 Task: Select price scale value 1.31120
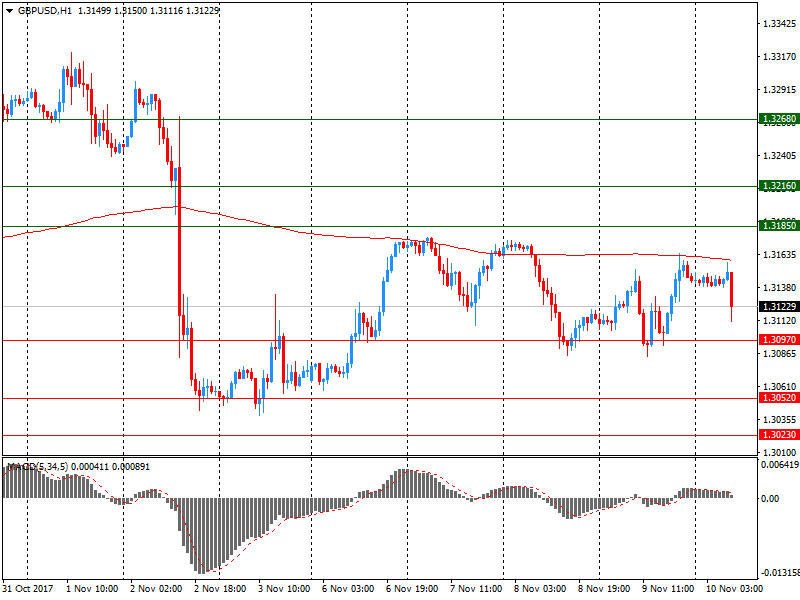[x=779, y=320]
